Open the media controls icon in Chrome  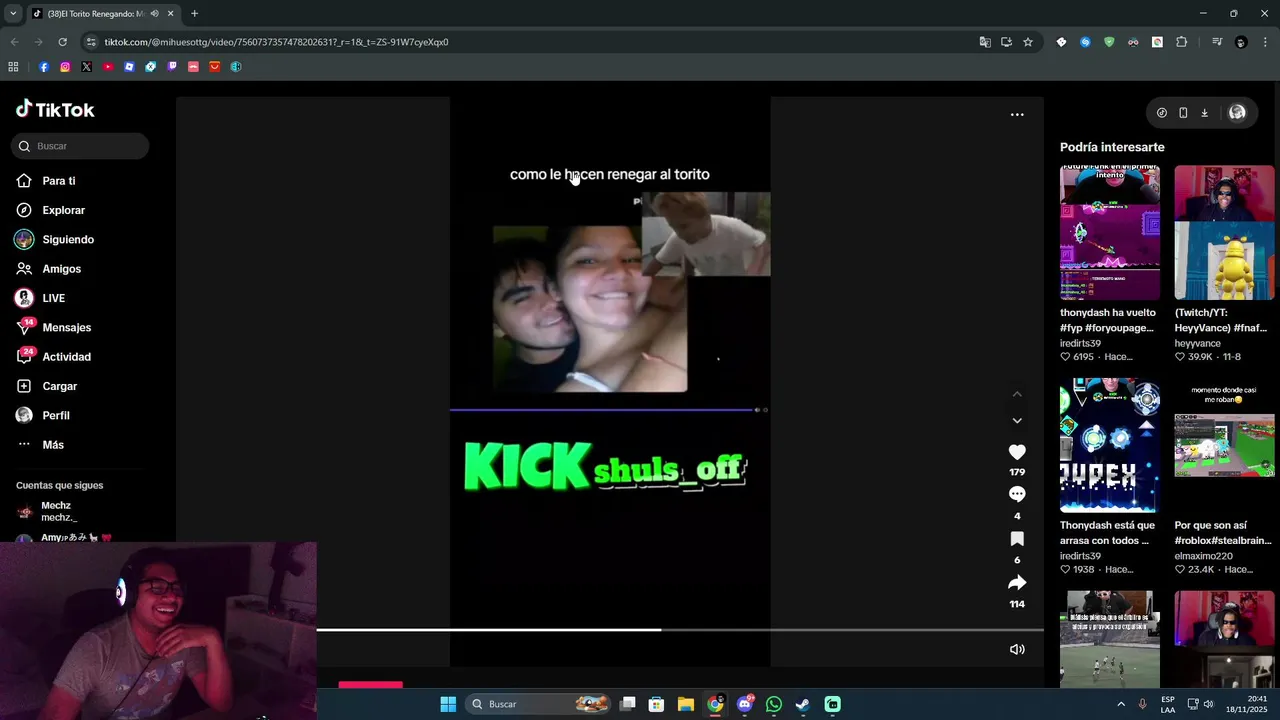pos(1216,42)
